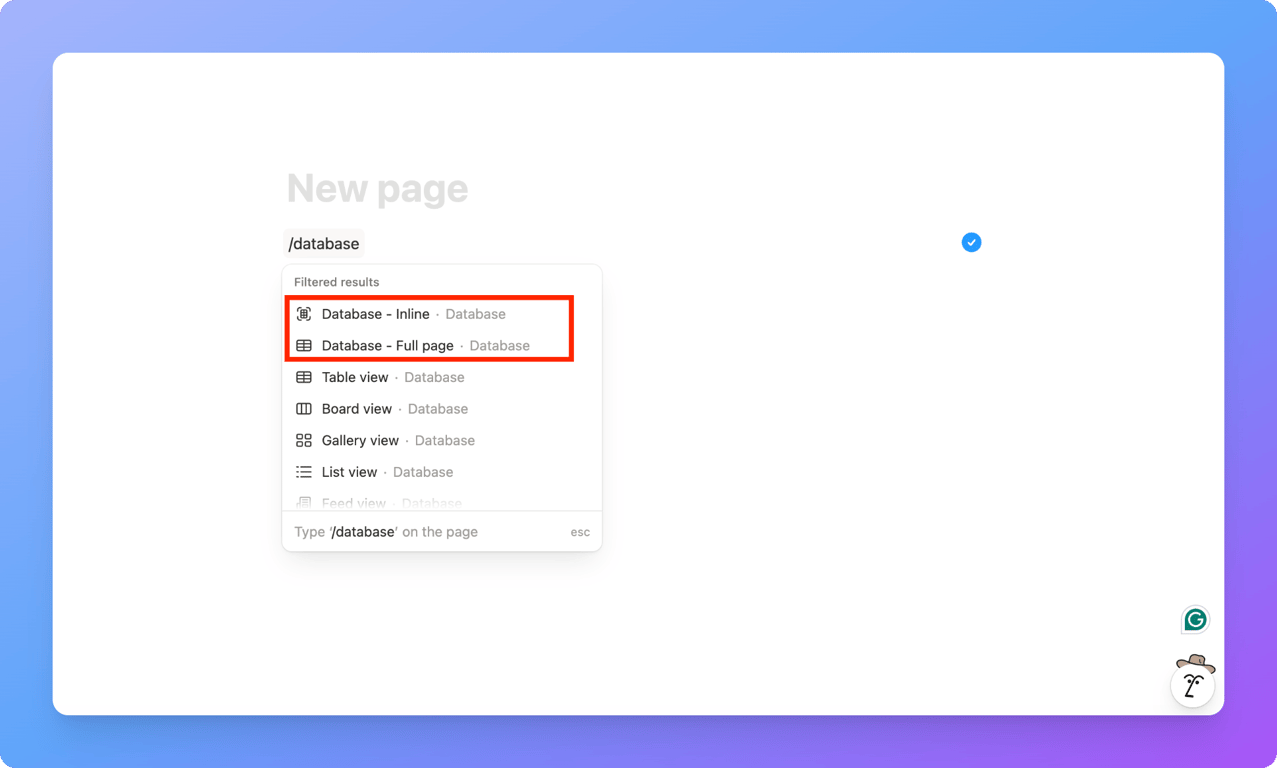Screen dimensions: 1277x768
Task: Click Type '/database' on the page option
Action: coord(386,531)
